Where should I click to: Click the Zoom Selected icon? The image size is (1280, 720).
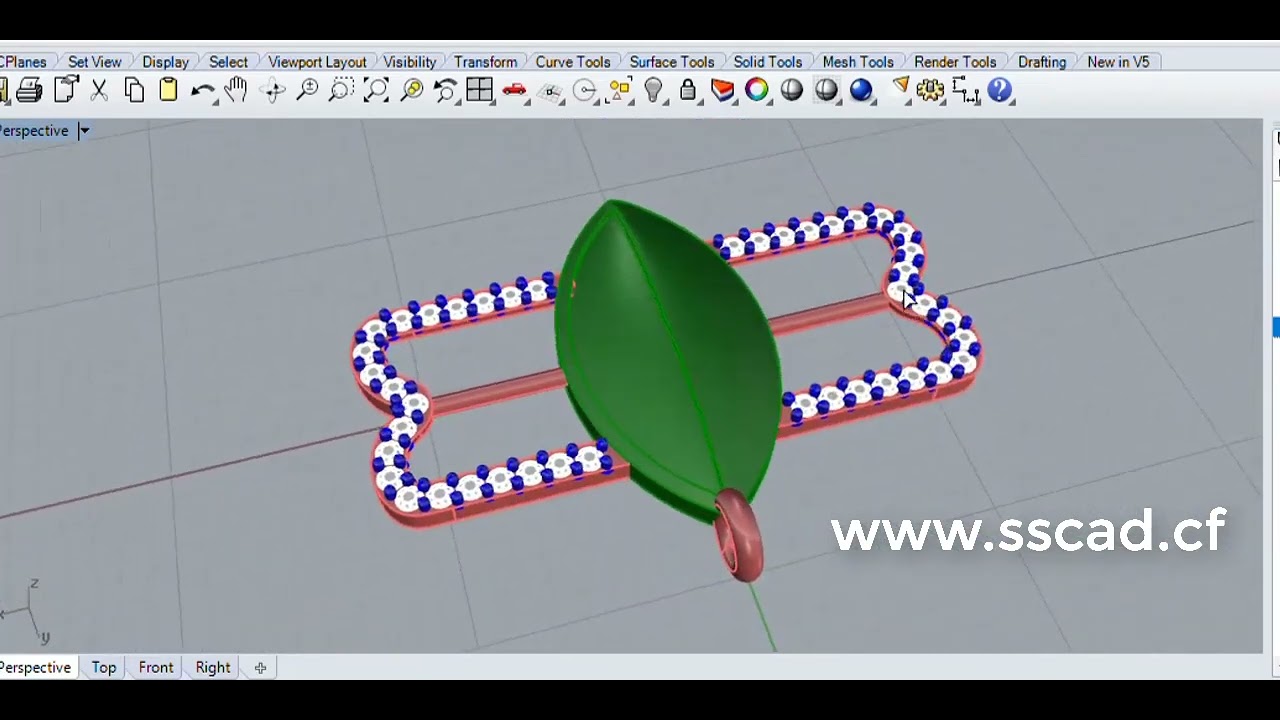411,91
